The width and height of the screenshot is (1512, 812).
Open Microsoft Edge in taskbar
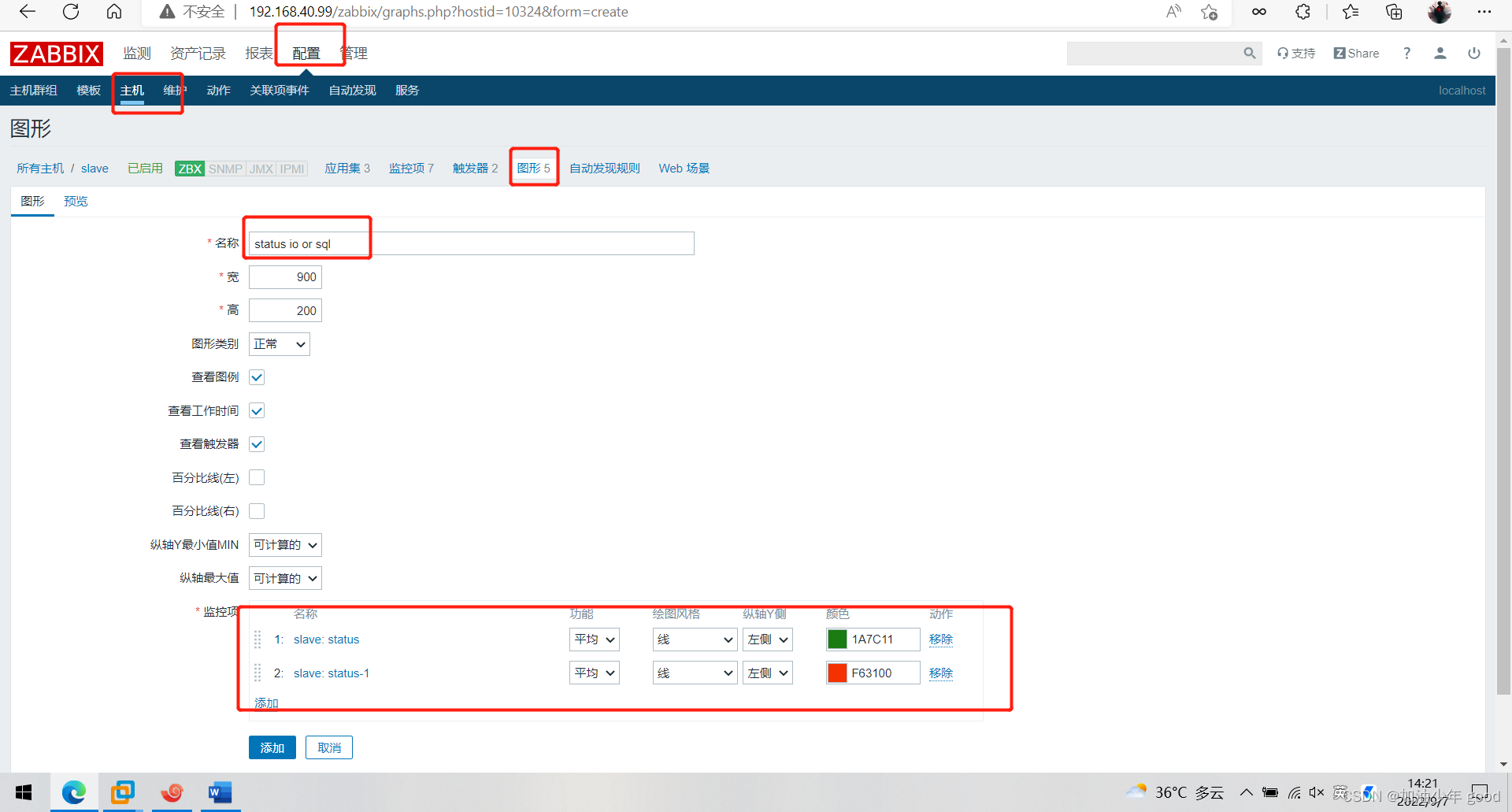pos(74,792)
